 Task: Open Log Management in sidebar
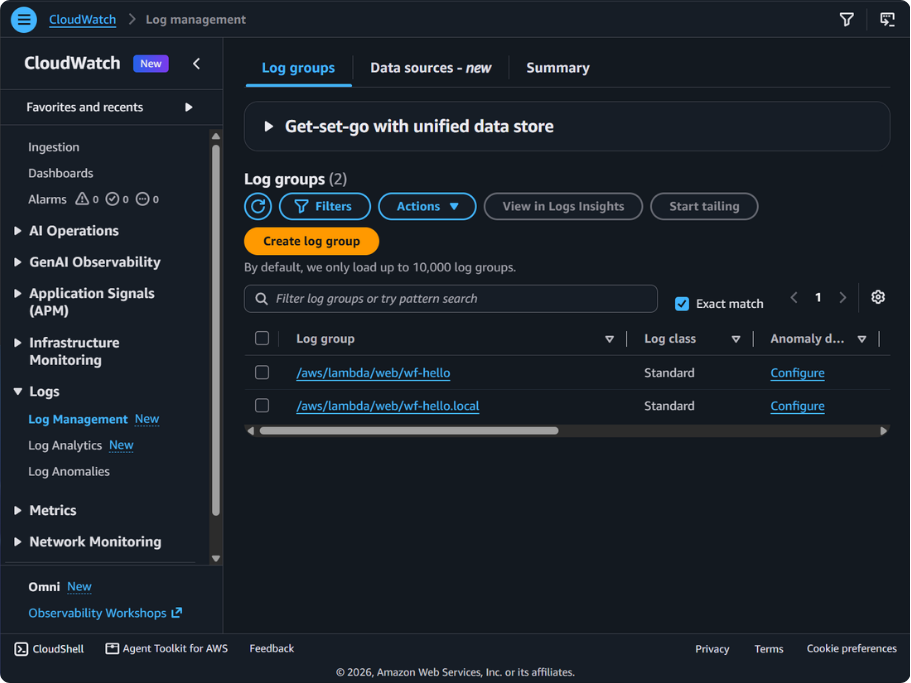[78, 419]
